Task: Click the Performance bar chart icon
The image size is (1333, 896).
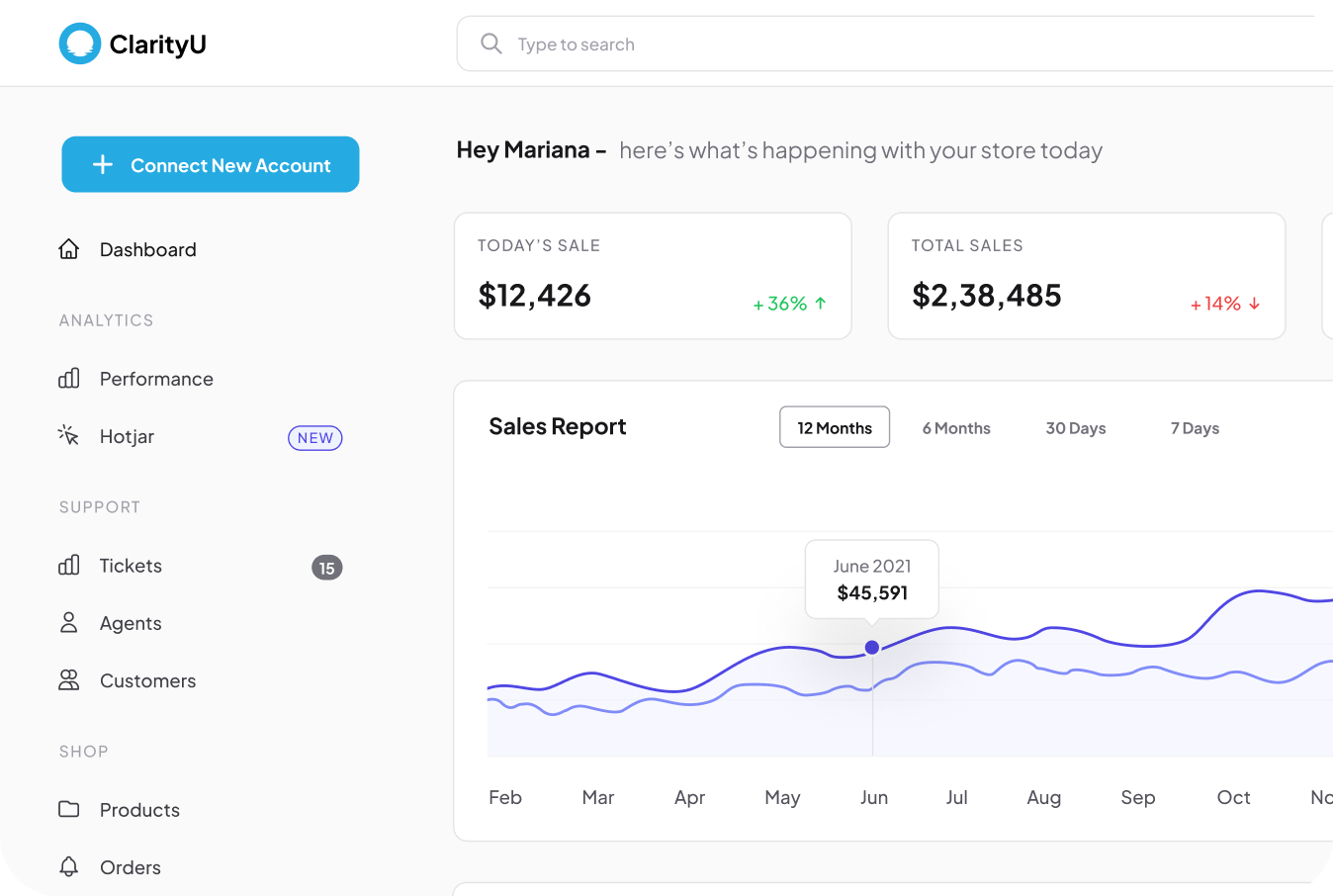Action: [x=68, y=378]
